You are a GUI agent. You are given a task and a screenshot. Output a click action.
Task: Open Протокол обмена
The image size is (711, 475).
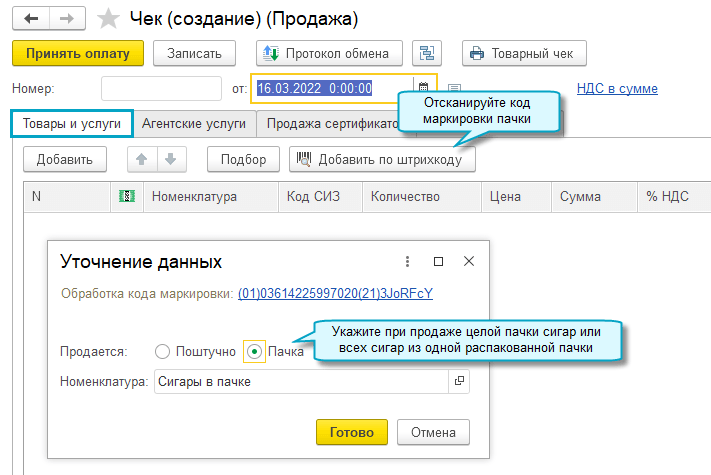[329, 53]
